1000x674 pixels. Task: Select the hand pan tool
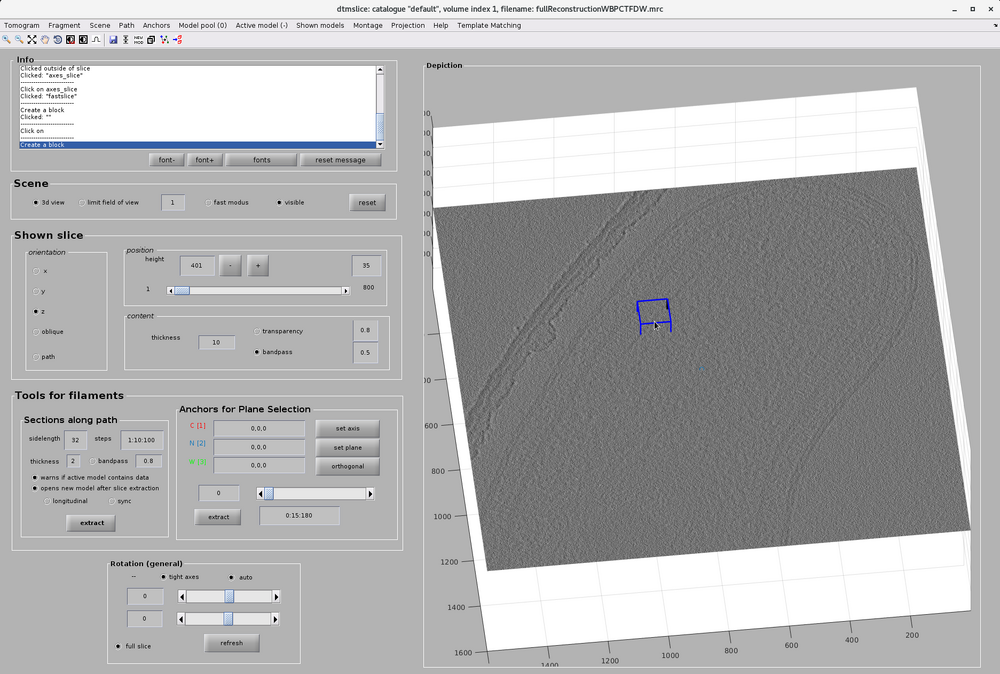44,40
